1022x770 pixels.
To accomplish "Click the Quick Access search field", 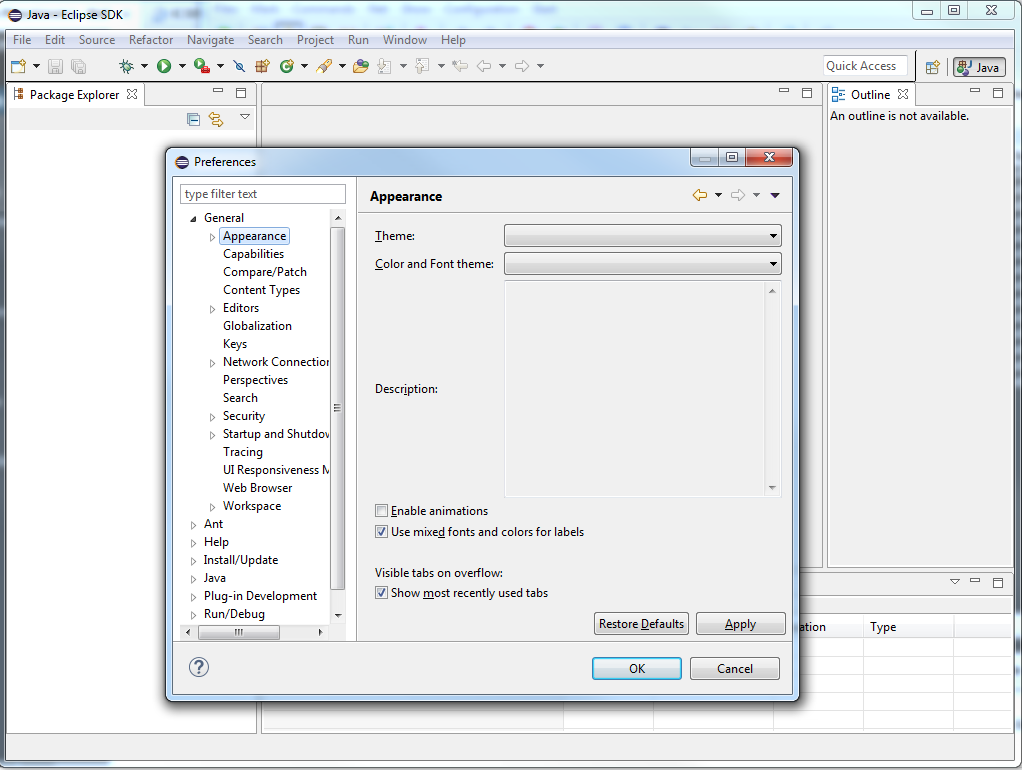I will pos(866,66).
